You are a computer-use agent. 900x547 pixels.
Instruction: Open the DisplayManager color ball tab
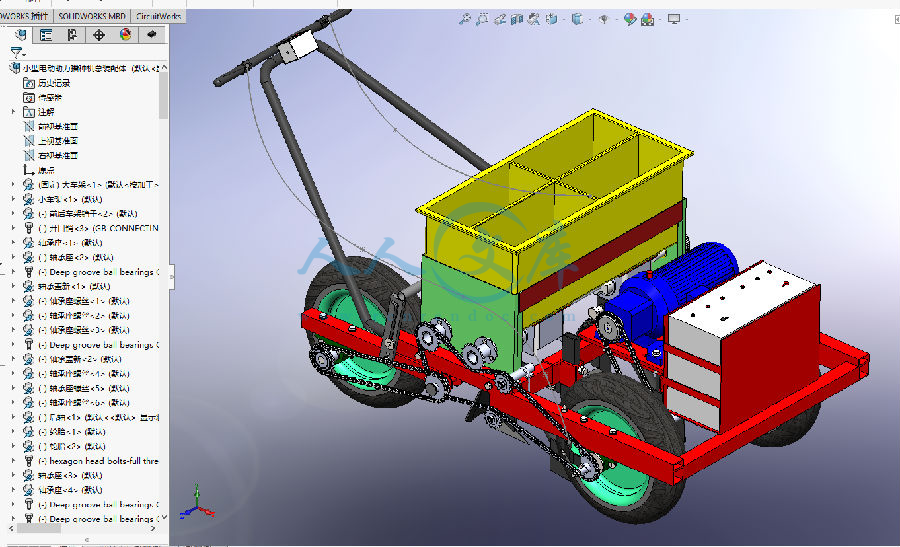(125, 35)
